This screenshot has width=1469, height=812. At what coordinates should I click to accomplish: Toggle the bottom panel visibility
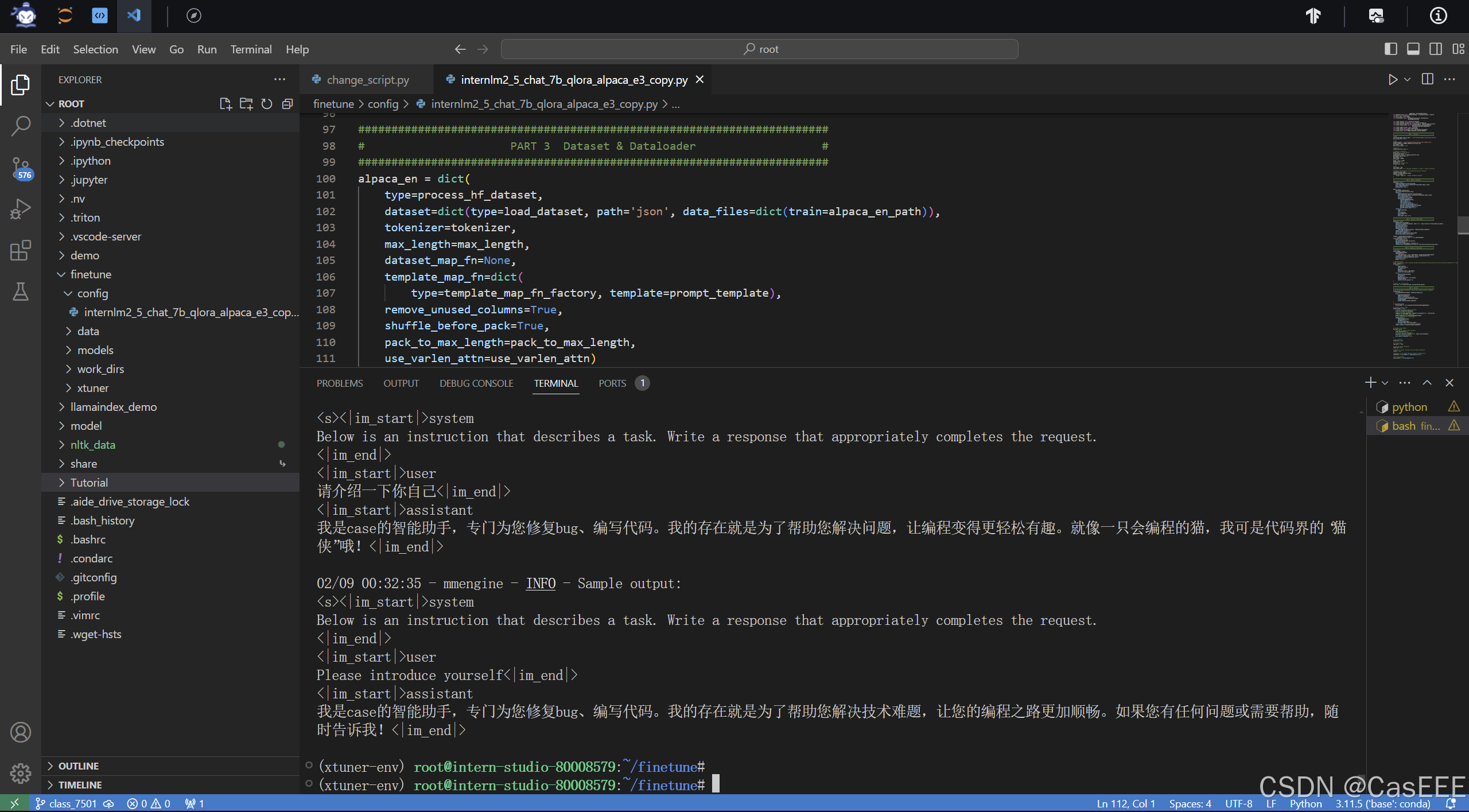(1413, 49)
